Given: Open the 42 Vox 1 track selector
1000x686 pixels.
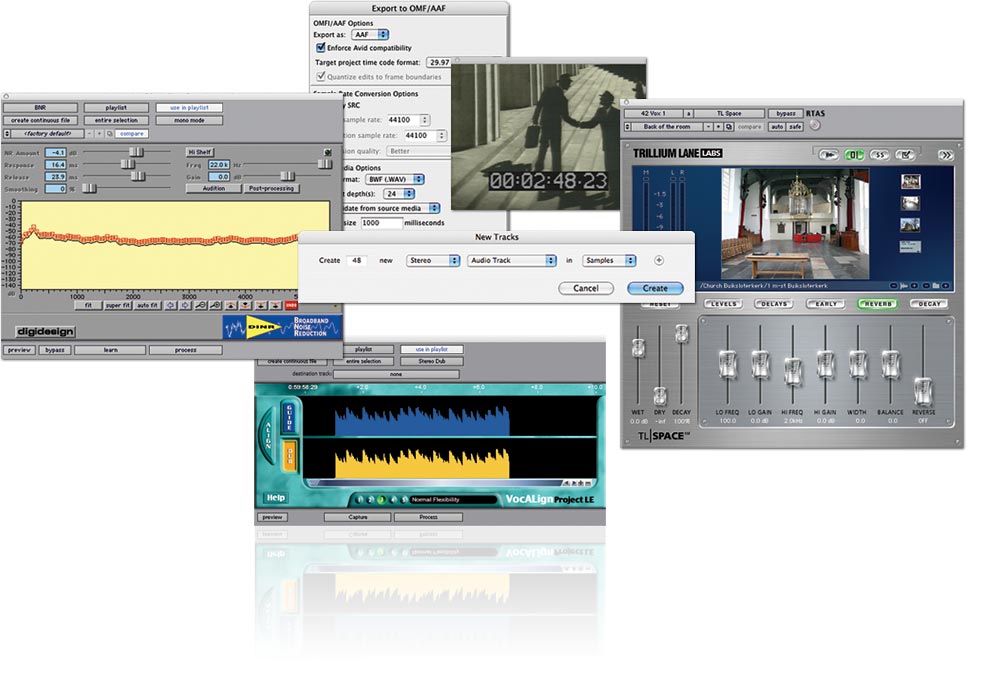Looking at the screenshot, I should (653, 113).
